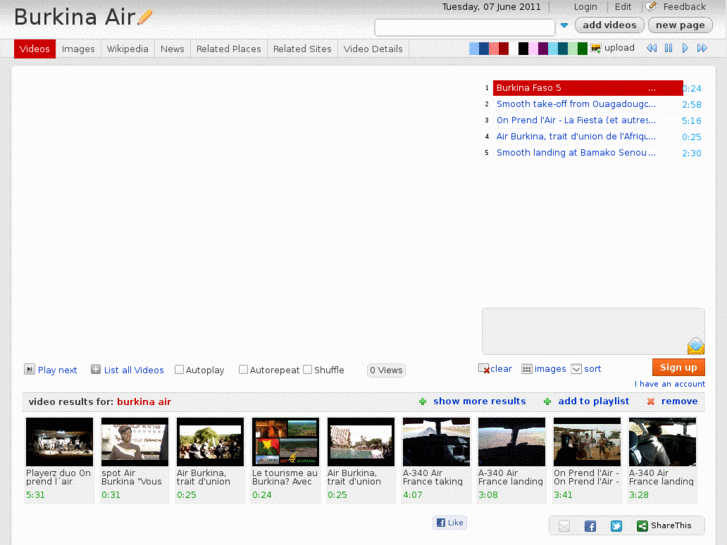
Task: Click the play arrow control
Action: pos(685,48)
